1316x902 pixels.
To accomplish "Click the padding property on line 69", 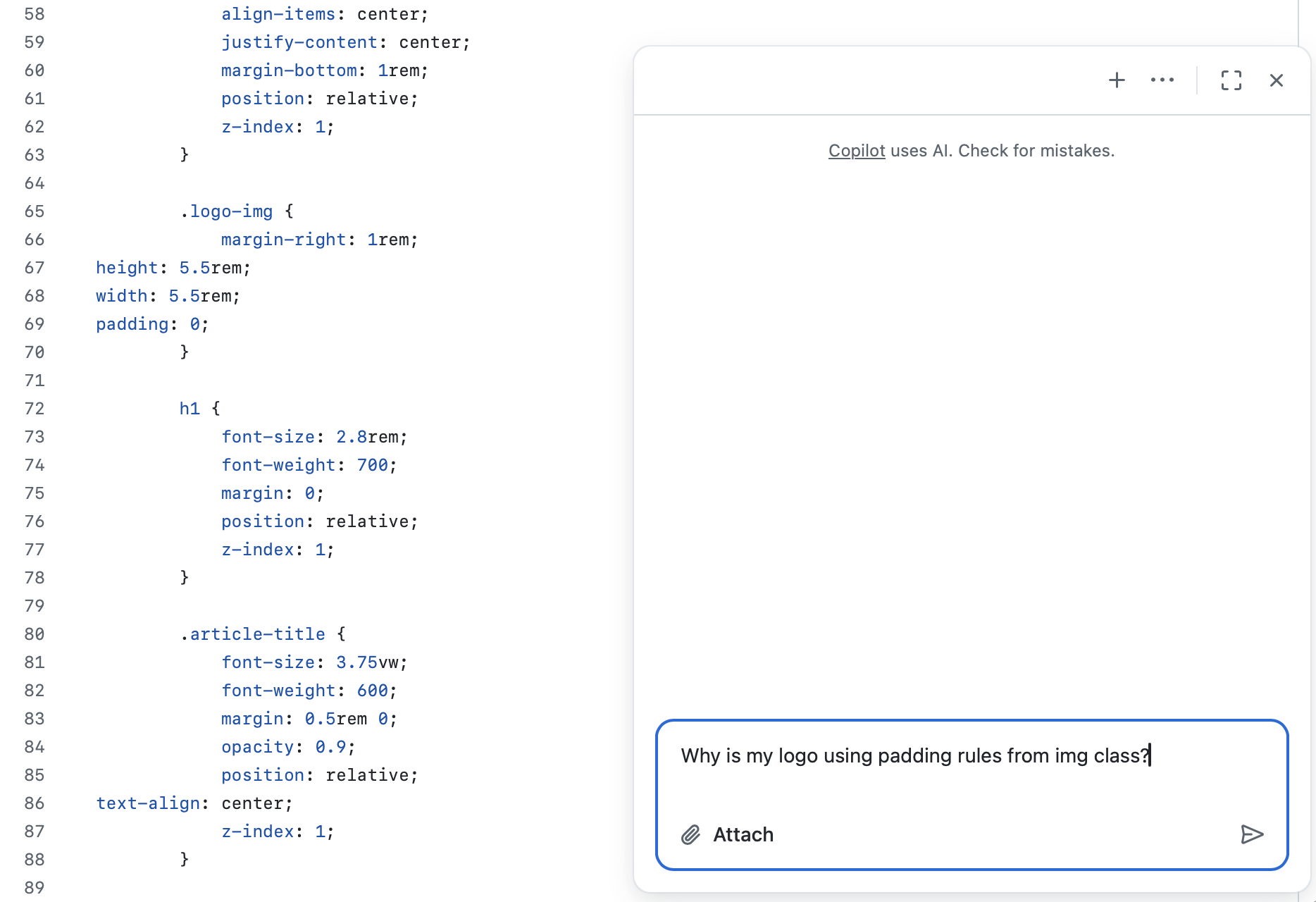I will [132, 324].
